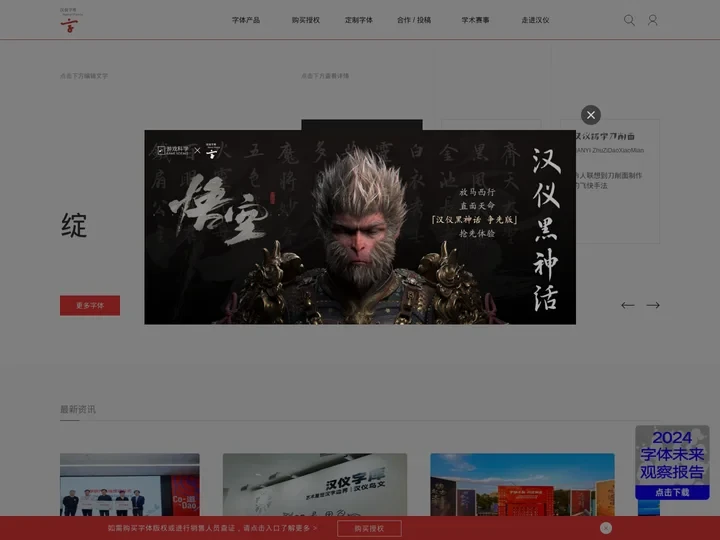Open the outdoor exhibition news thumbnail

coord(522,484)
